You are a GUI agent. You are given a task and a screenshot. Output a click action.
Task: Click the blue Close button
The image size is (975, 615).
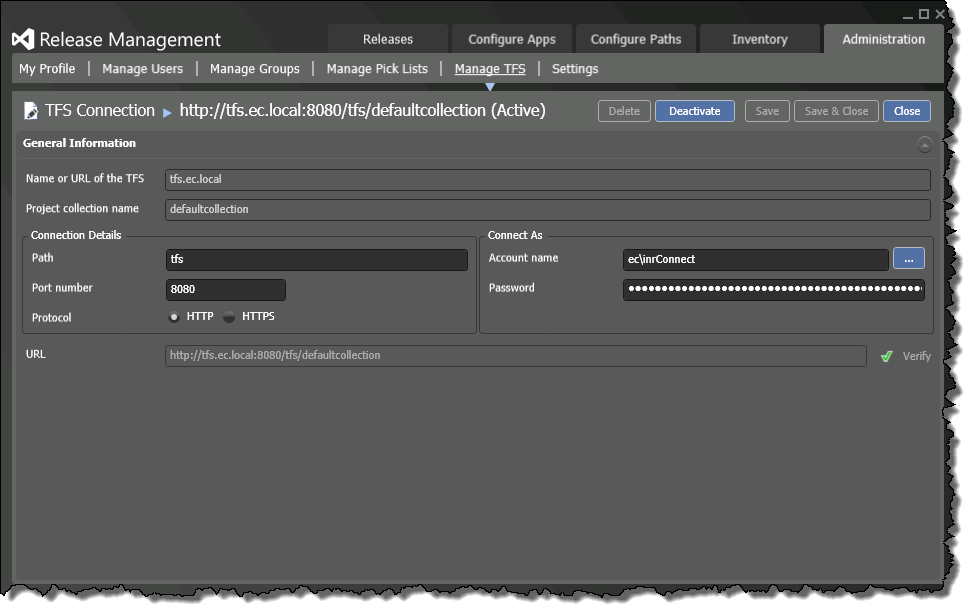(907, 111)
